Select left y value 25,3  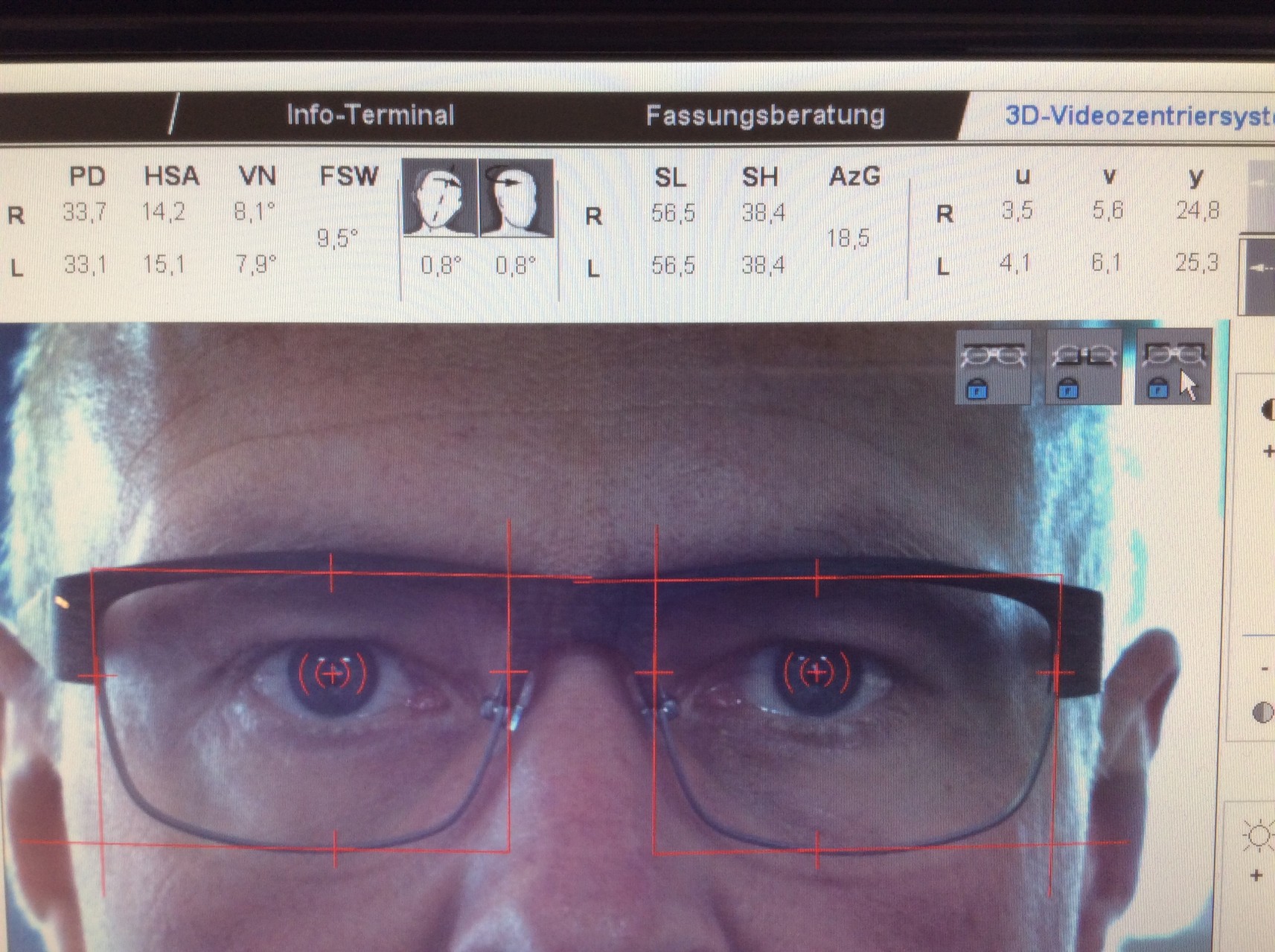(1197, 263)
